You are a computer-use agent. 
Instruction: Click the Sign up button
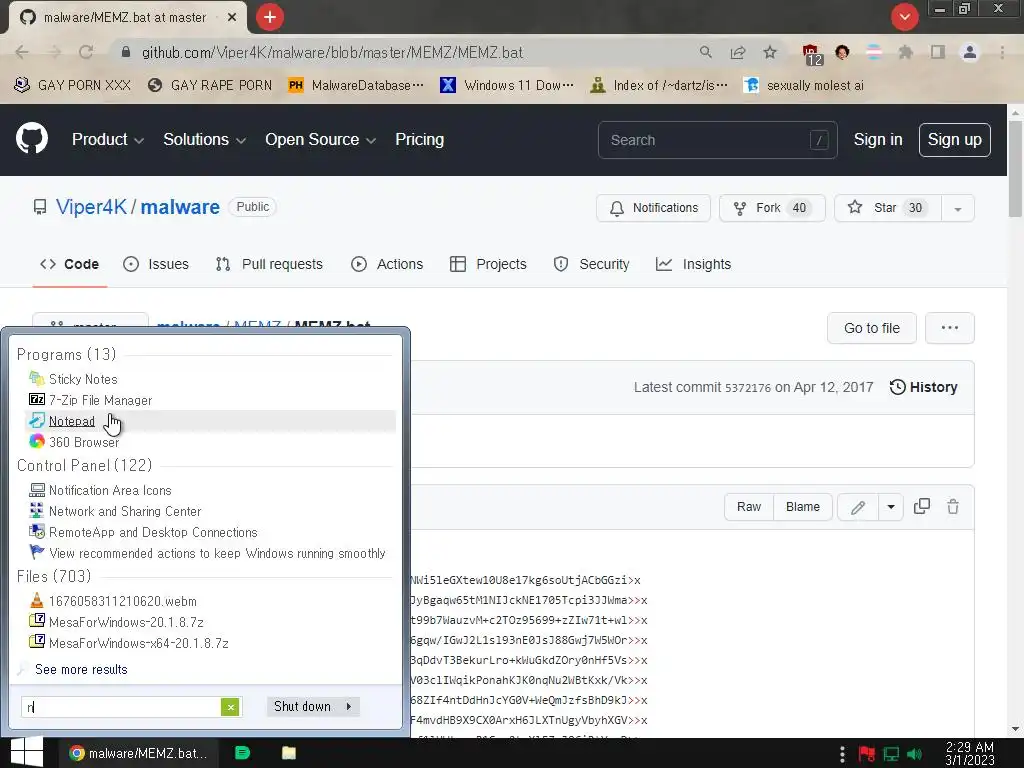(x=954, y=139)
